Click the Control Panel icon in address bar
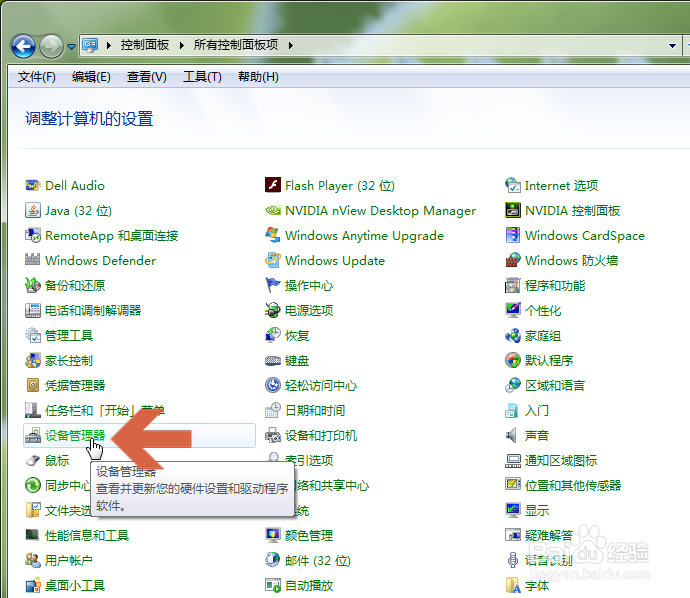The image size is (690, 598). tap(90, 45)
